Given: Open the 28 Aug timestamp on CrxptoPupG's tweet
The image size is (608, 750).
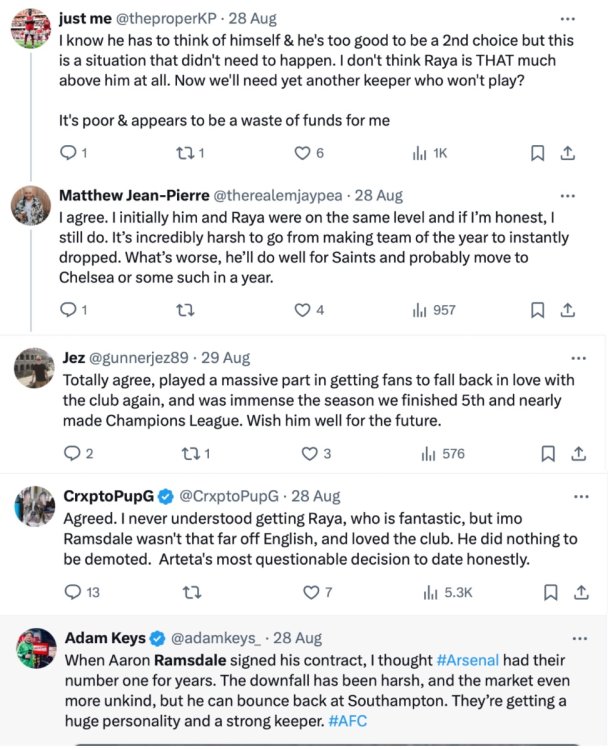Looking at the screenshot, I should [314, 496].
